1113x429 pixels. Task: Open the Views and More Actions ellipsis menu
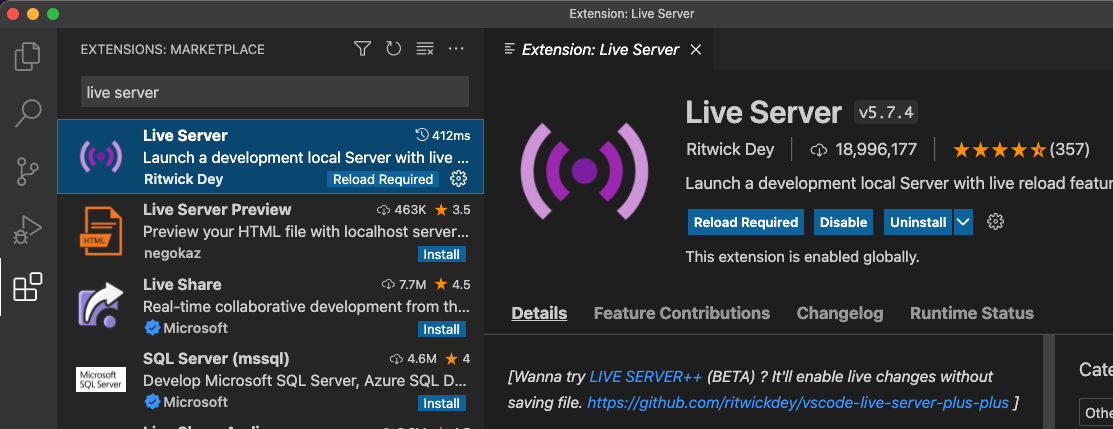(456, 48)
